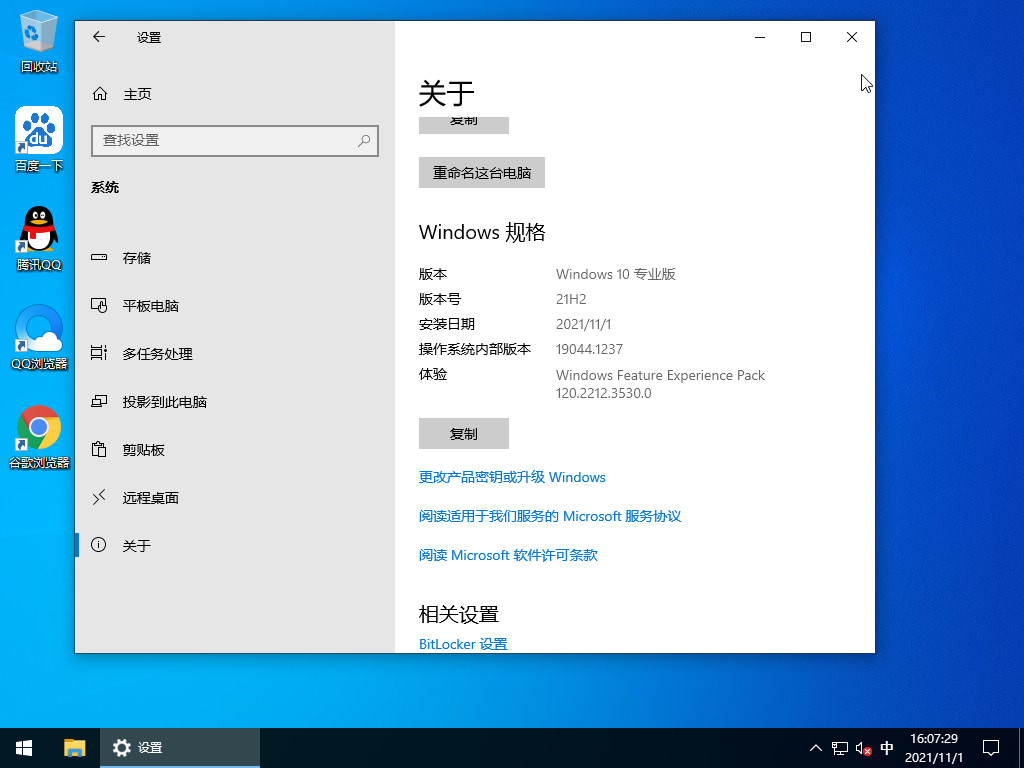
Task: Click the 查找设置 search field
Action: pos(234,141)
